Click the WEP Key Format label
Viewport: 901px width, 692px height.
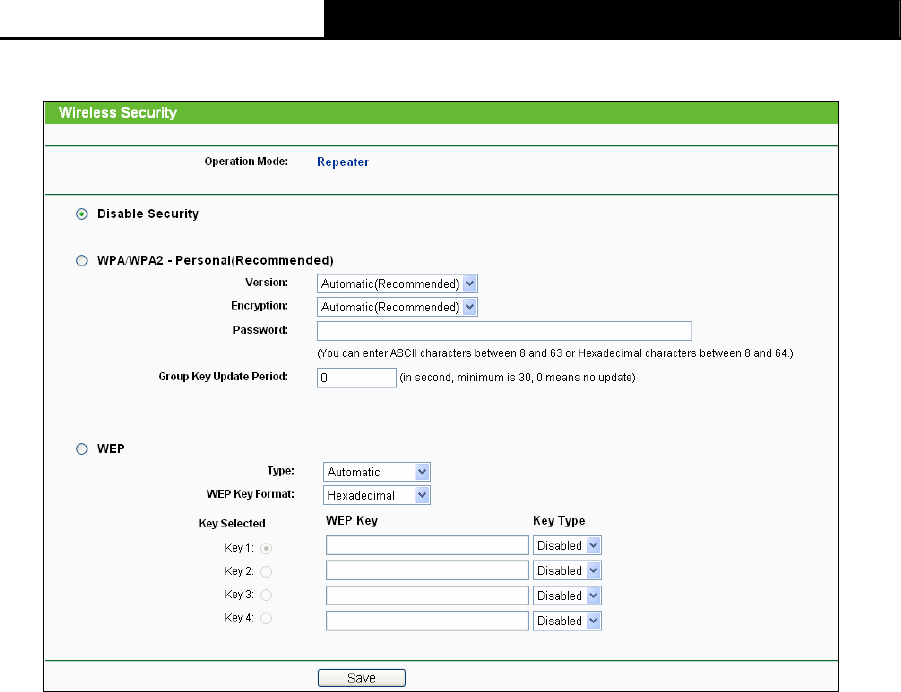point(251,494)
